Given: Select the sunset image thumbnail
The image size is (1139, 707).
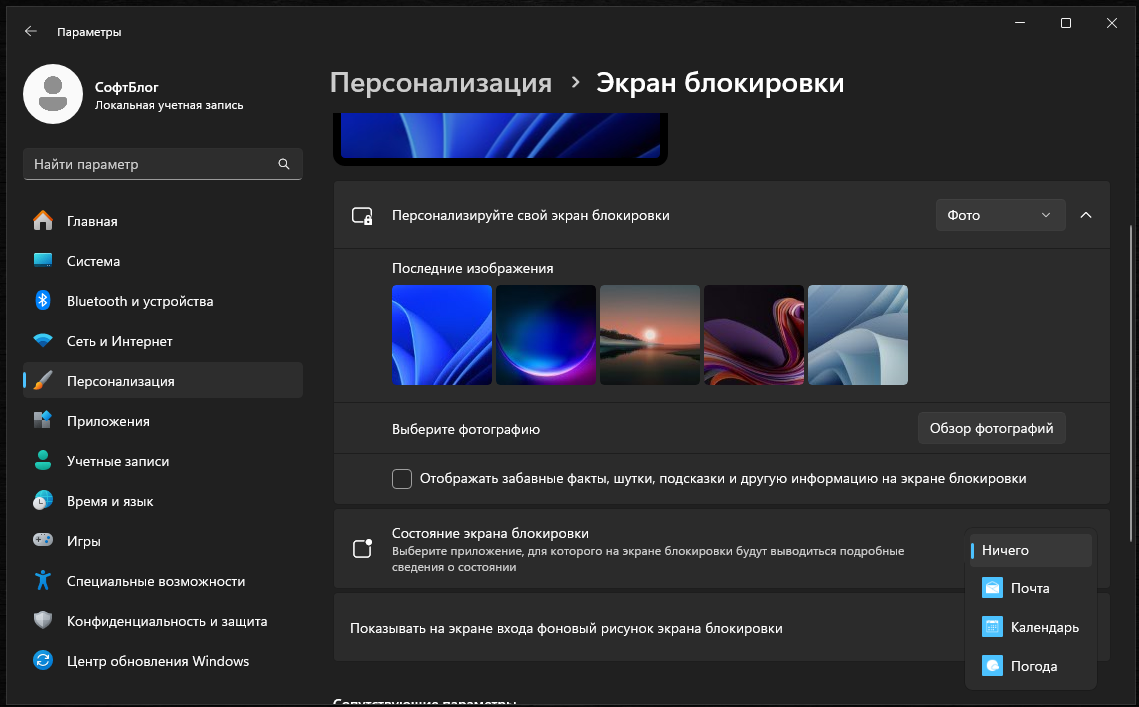Looking at the screenshot, I should pos(650,334).
